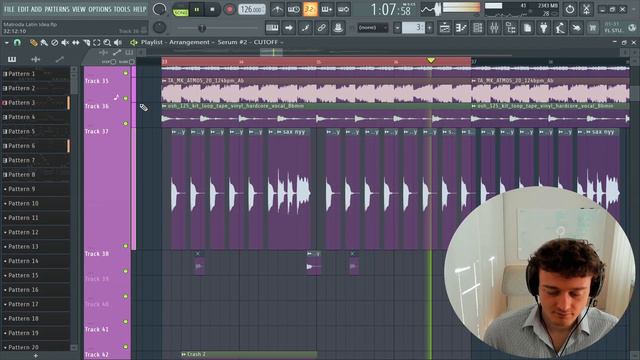640x360 pixels.
Task: Stop playback with the stop button
Action: pos(212,9)
